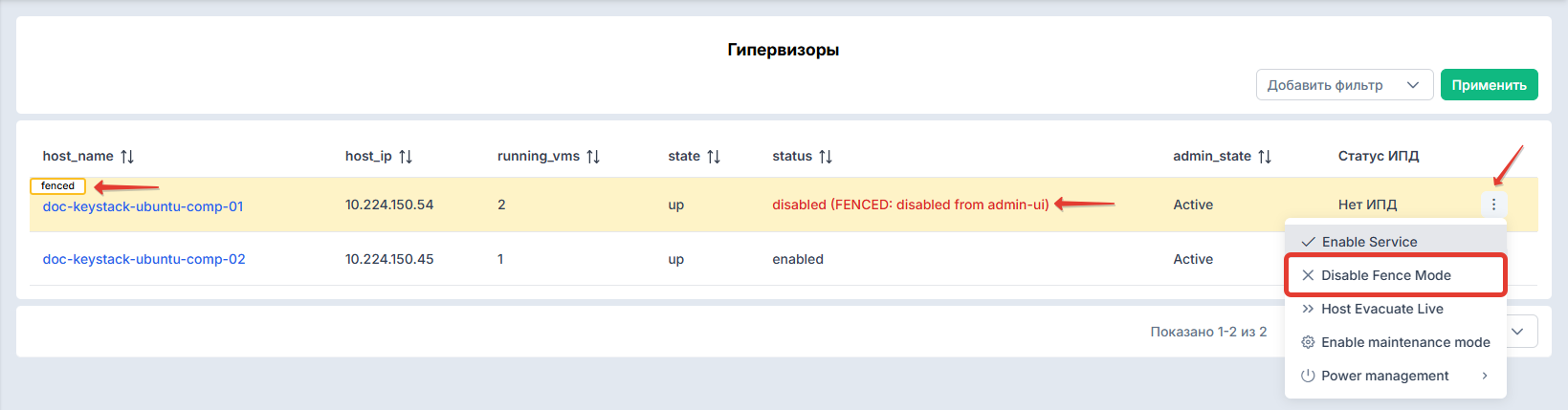Choose Enable maintenance mode option

pos(1396,342)
